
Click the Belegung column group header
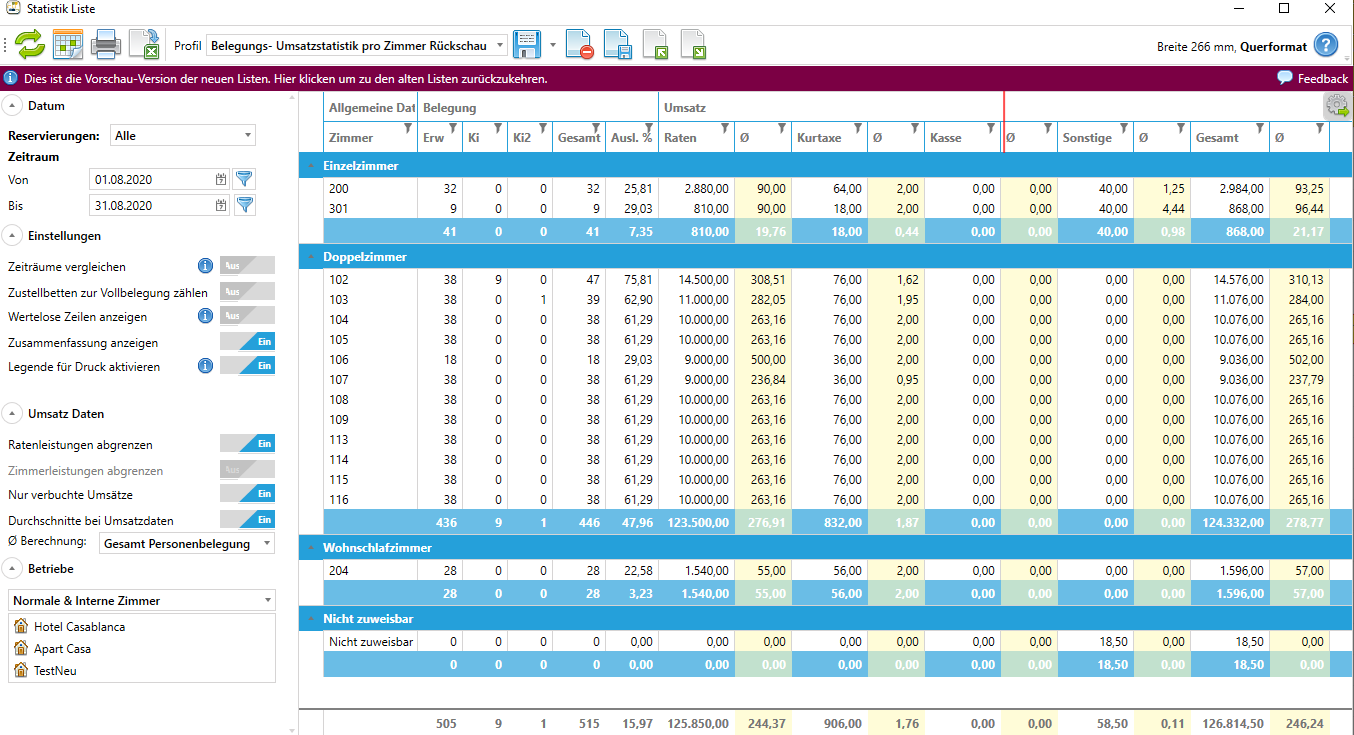pyautogui.click(x=538, y=107)
